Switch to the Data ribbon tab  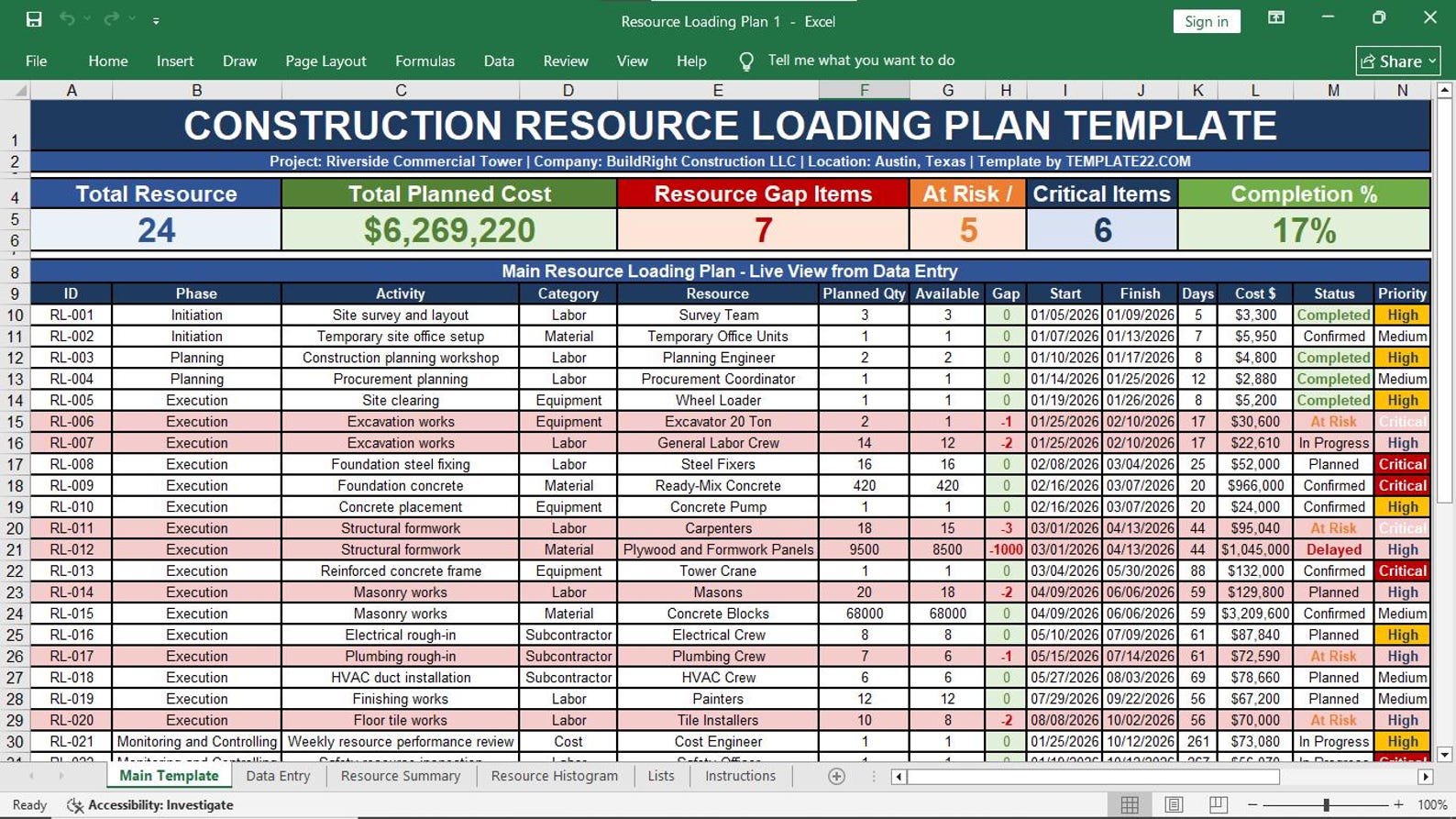(499, 61)
